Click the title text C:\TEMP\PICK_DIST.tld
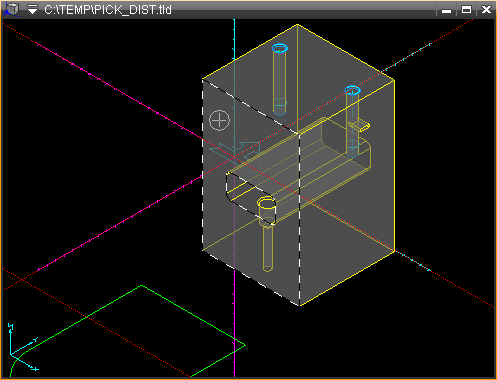 pyautogui.click(x=108, y=10)
